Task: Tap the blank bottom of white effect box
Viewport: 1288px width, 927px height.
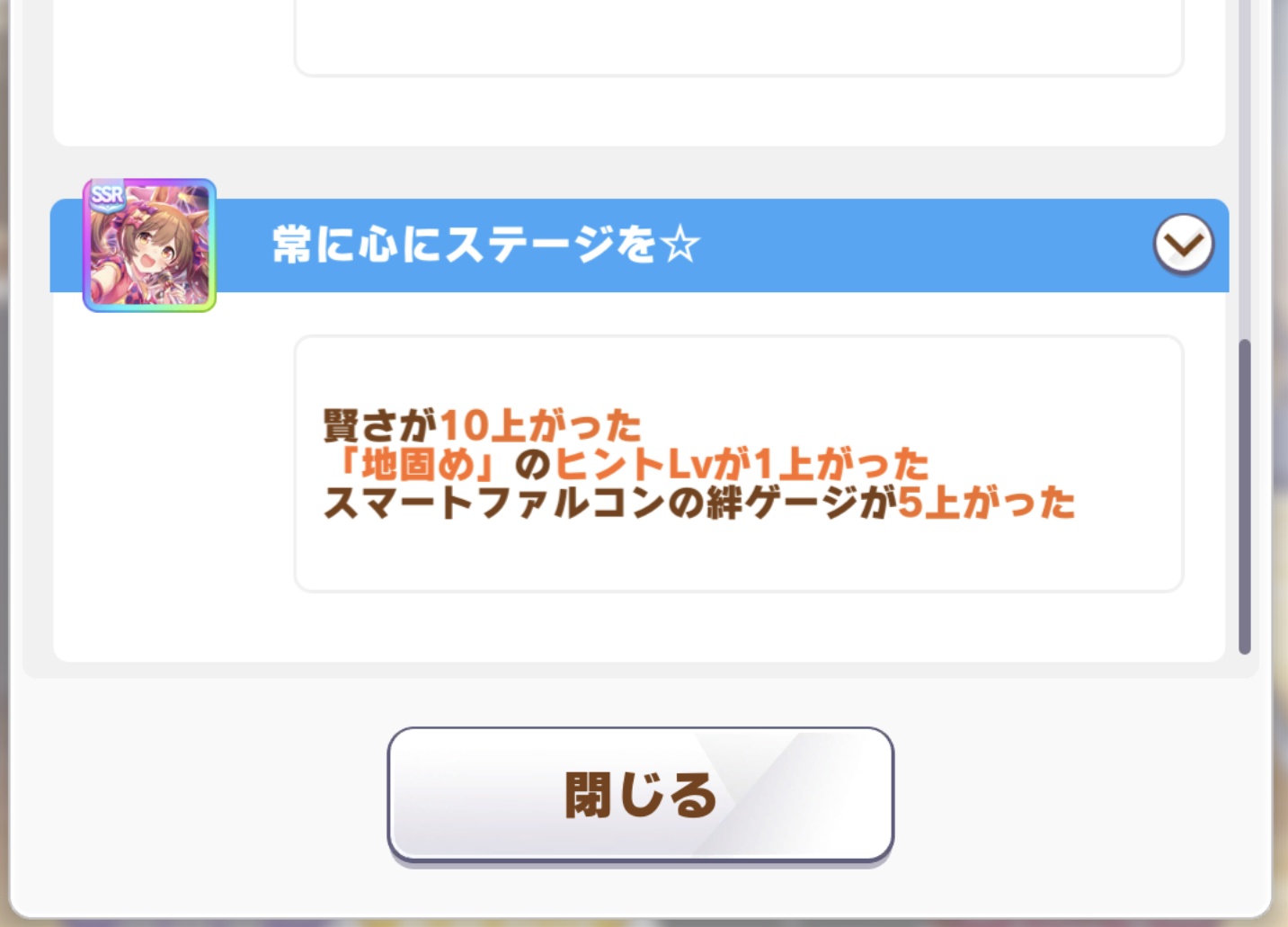Action: [739, 557]
